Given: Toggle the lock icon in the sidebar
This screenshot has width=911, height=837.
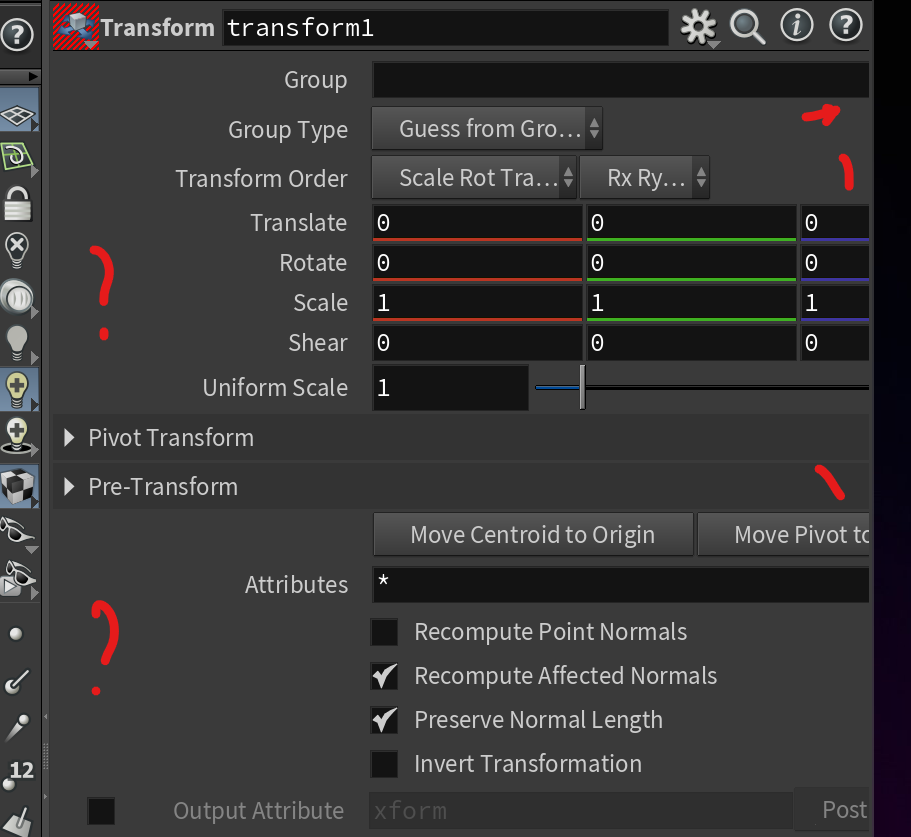Looking at the screenshot, I should coord(17,204).
